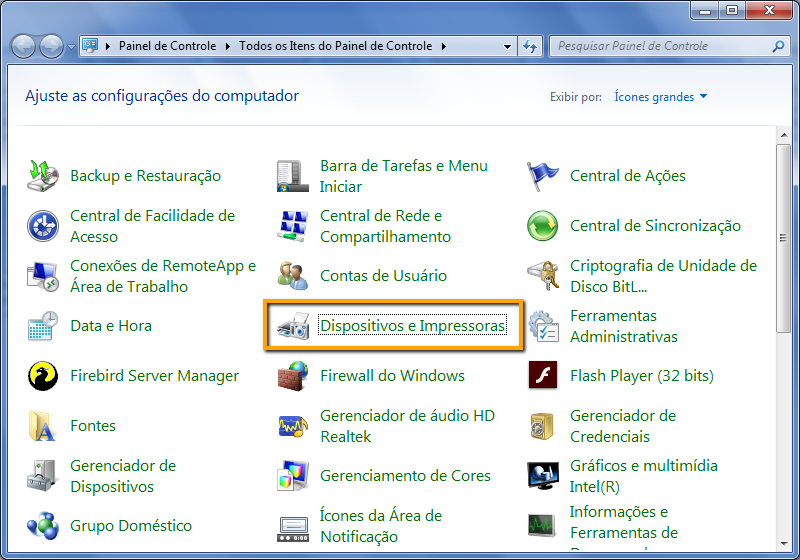Open the Grupo Doméstico spheres icon
This screenshot has height=560, width=800.
tap(42, 526)
